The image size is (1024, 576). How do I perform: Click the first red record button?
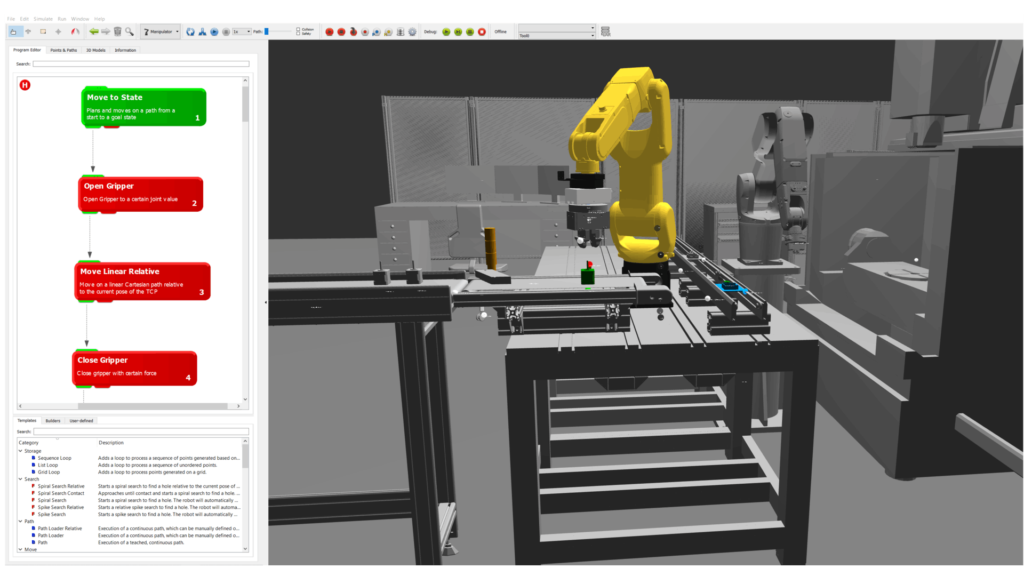(327, 31)
